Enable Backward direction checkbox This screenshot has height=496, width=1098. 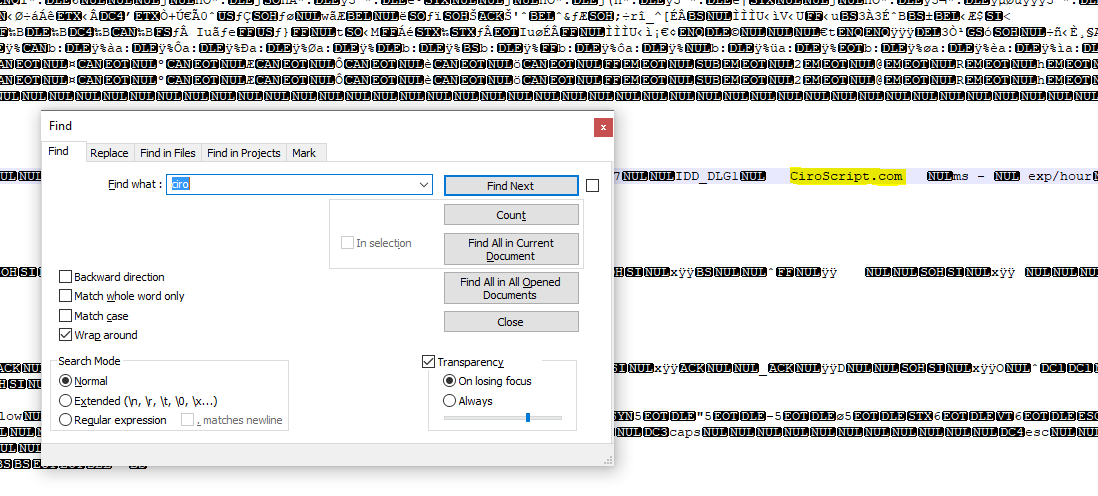click(x=66, y=277)
